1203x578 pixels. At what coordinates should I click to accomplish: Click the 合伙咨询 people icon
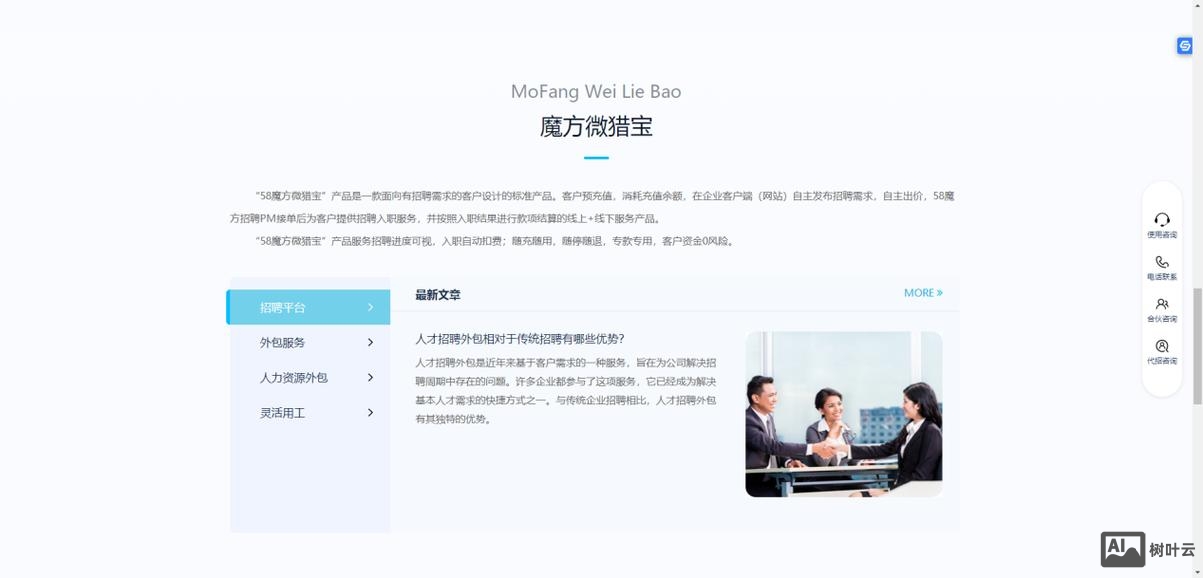click(1161, 304)
